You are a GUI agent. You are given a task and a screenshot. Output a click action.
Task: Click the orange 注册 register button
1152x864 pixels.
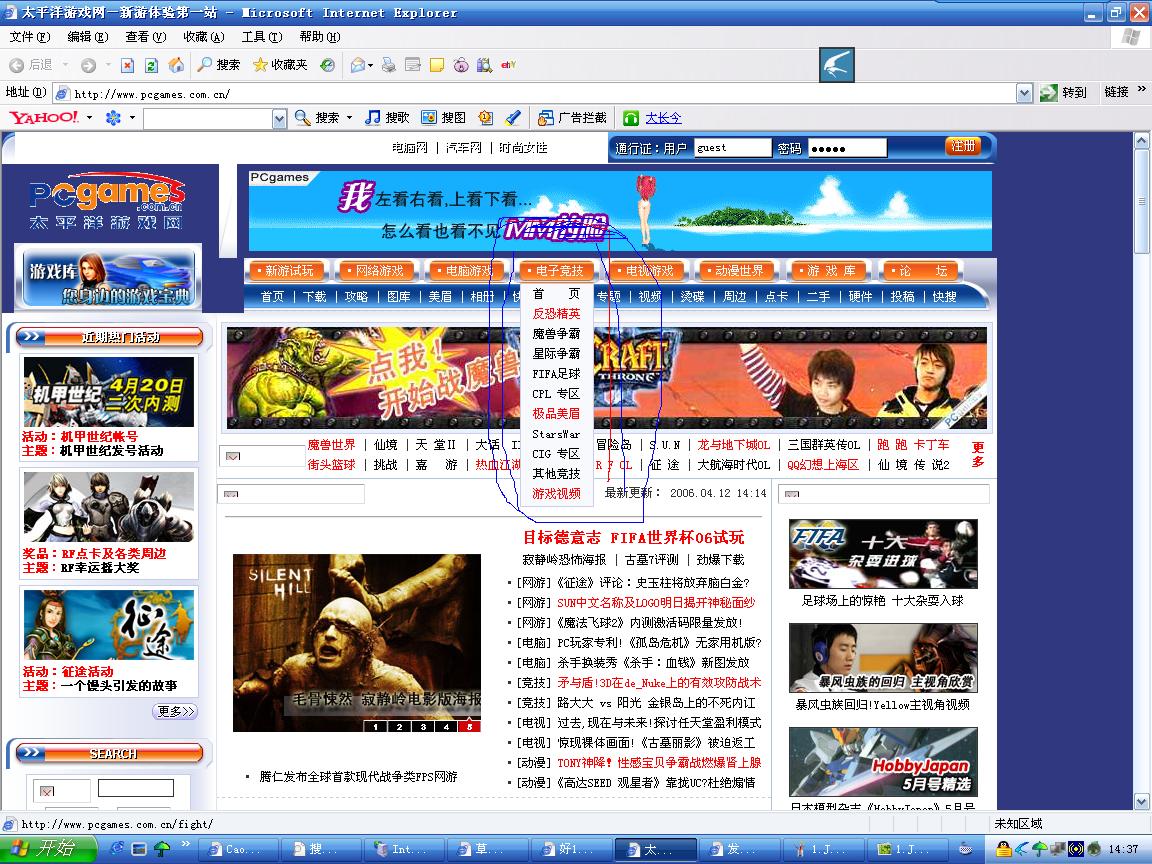point(963,146)
